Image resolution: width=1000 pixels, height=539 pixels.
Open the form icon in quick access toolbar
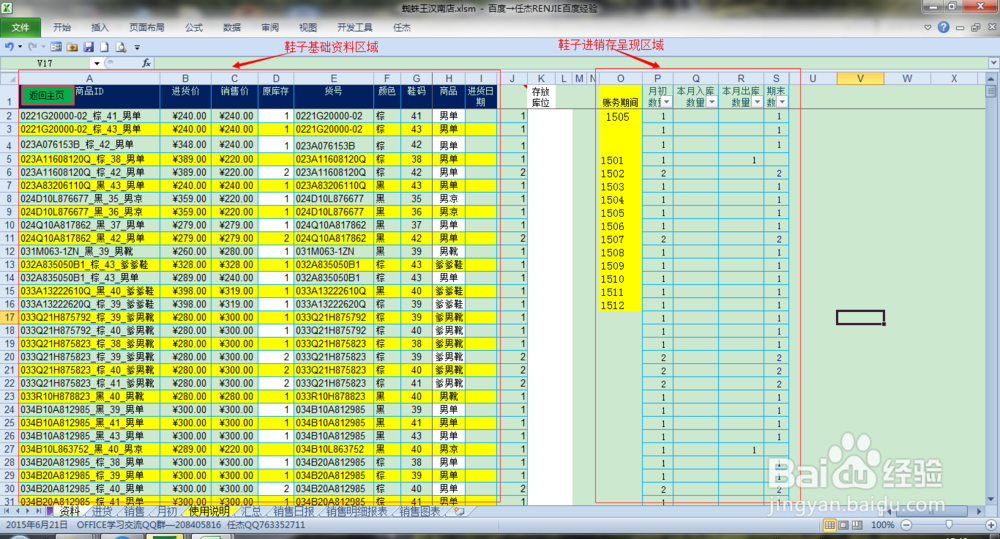point(56,47)
